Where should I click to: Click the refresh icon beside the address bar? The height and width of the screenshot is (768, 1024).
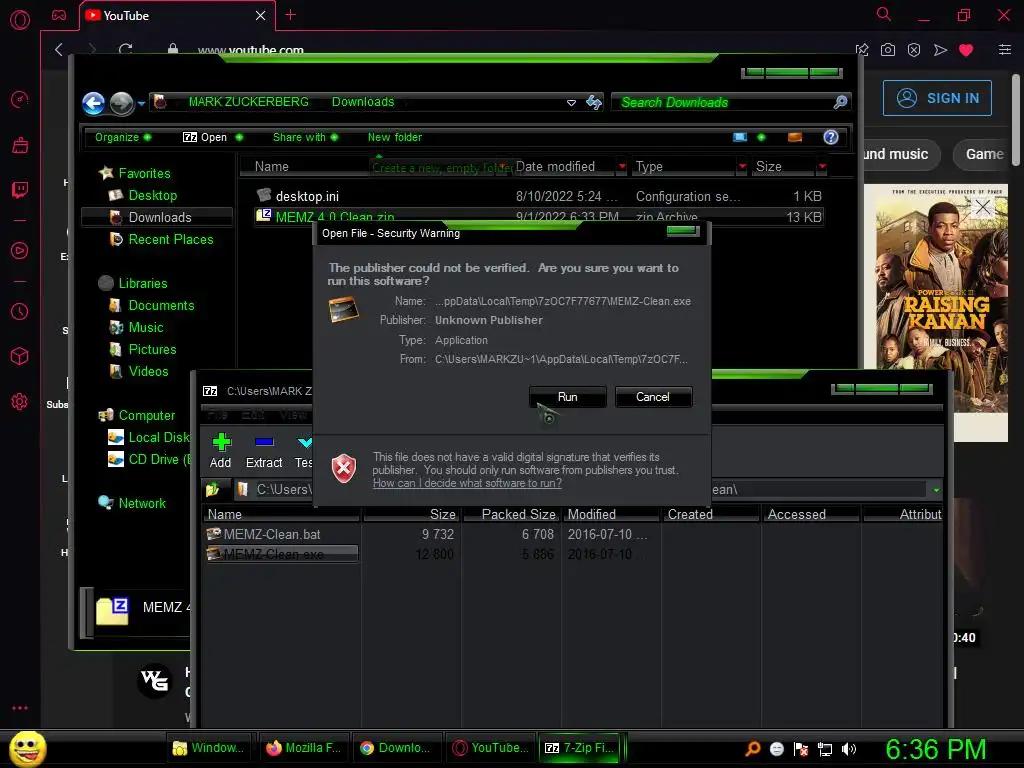594,102
